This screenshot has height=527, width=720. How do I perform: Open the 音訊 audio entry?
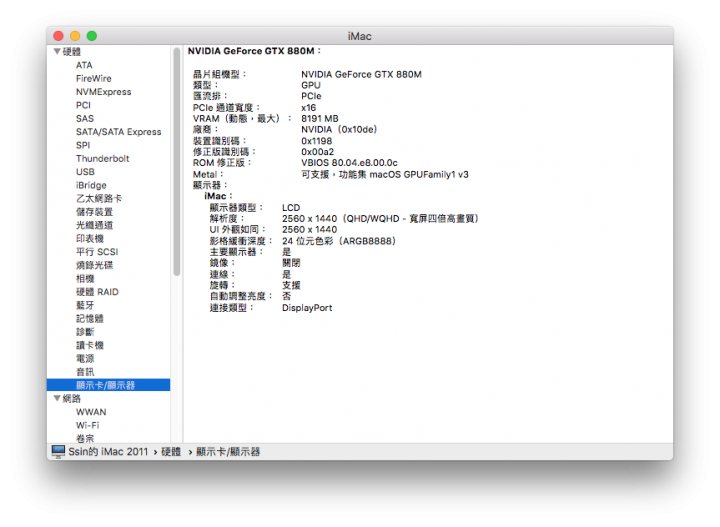(85, 371)
